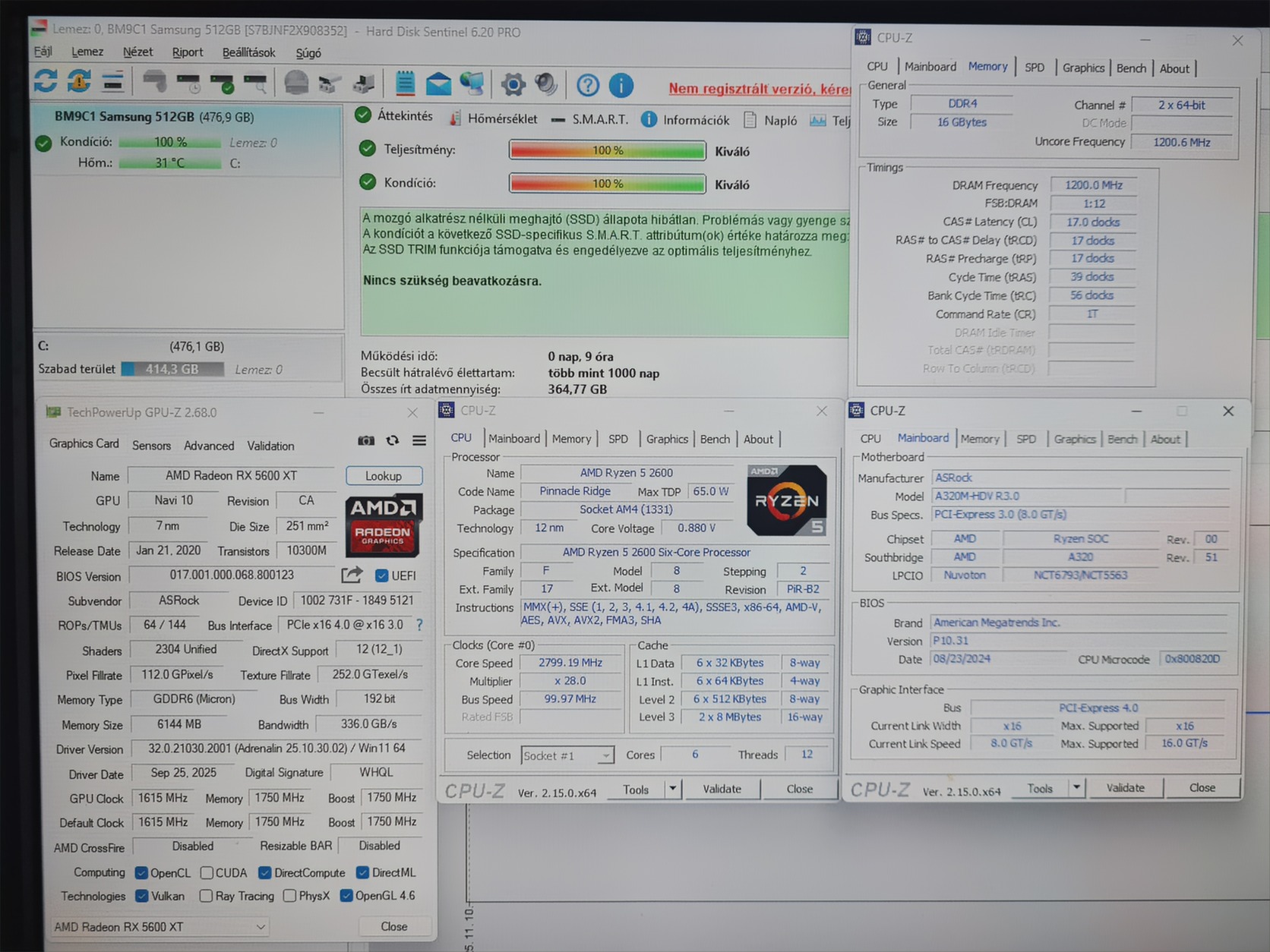Enable the CUDA checkbox
The height and width of the screenshot is (952, 1270).
coord(207,873)
